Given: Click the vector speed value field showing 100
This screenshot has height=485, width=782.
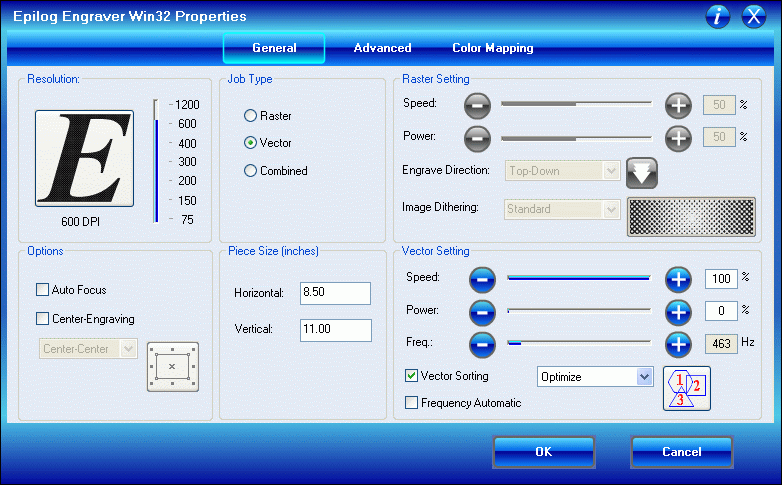Looking at the screenshot, I should pos(721,278).
